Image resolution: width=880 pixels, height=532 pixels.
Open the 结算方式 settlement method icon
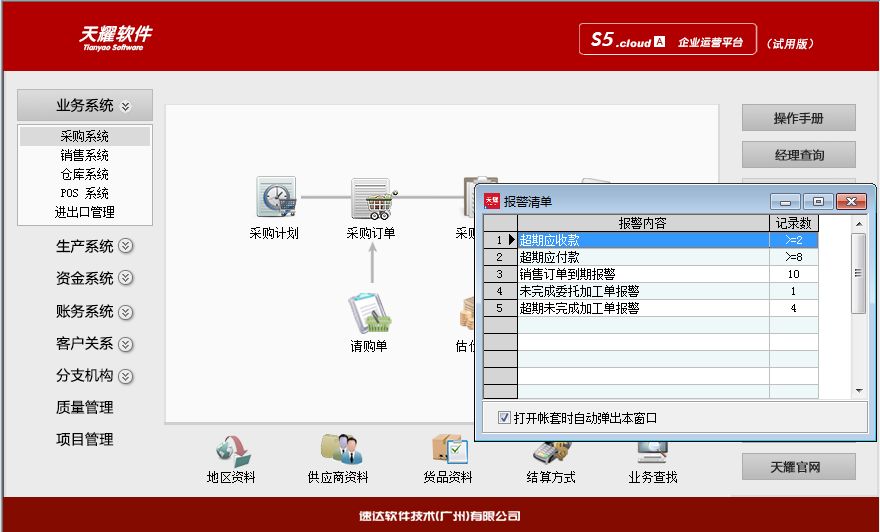(x=551, y=453)
